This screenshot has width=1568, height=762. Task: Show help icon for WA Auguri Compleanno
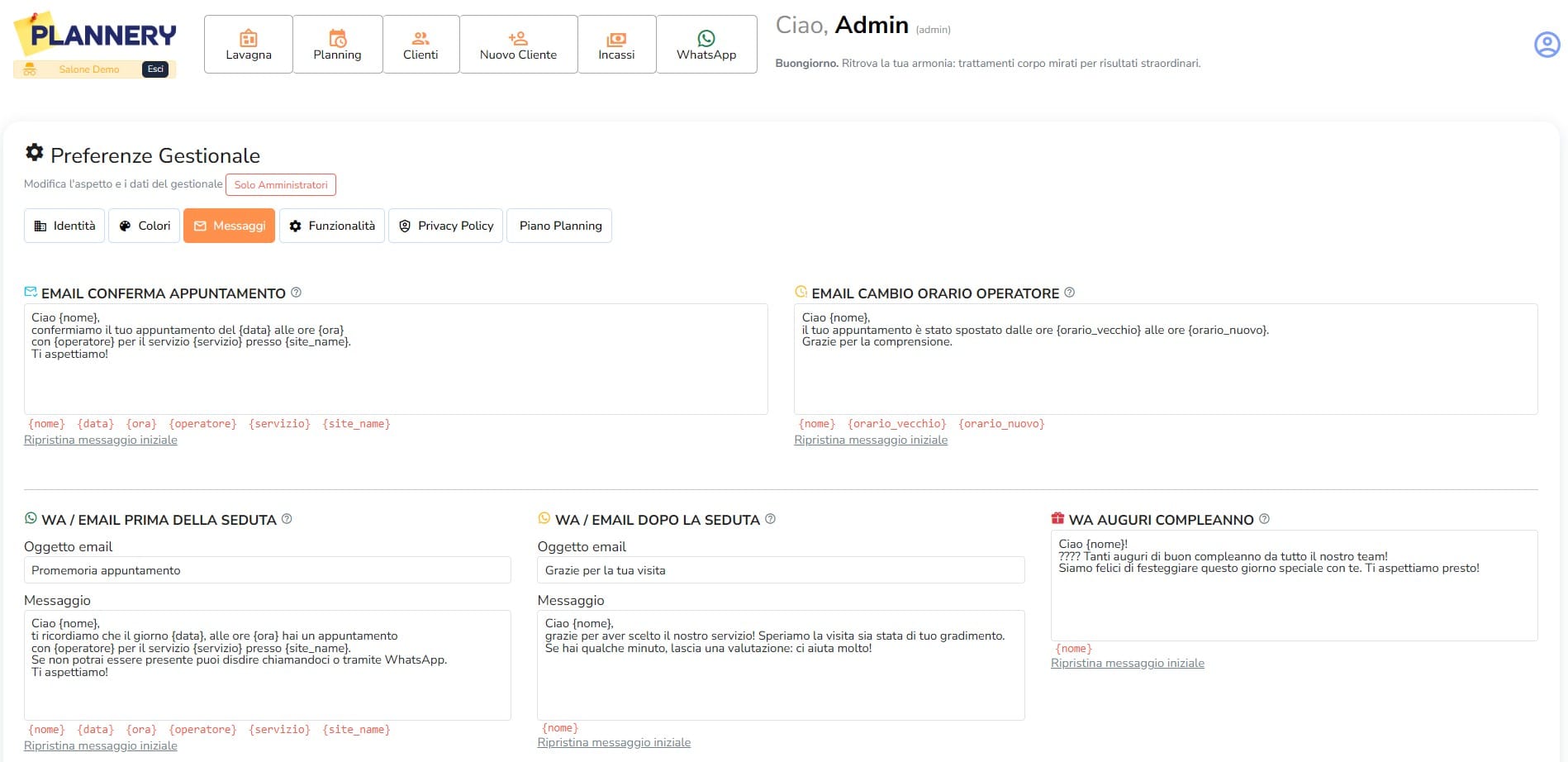pos(1264,519)
